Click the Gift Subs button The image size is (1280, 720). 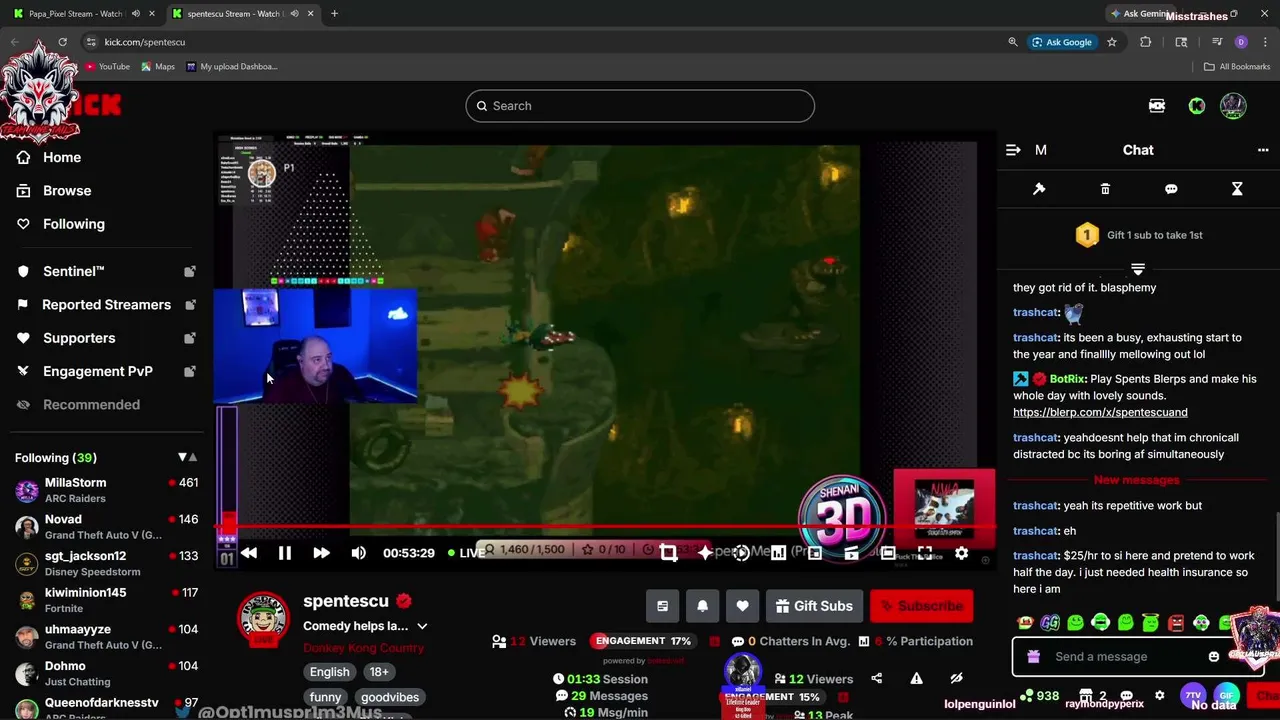click(x=813, y=606)
